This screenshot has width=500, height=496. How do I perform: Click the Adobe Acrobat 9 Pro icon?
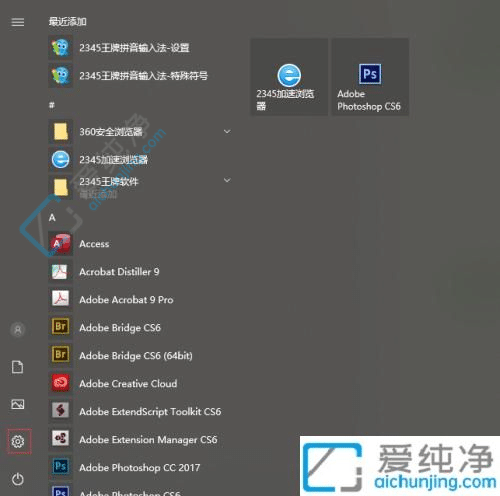click(60, 299)
